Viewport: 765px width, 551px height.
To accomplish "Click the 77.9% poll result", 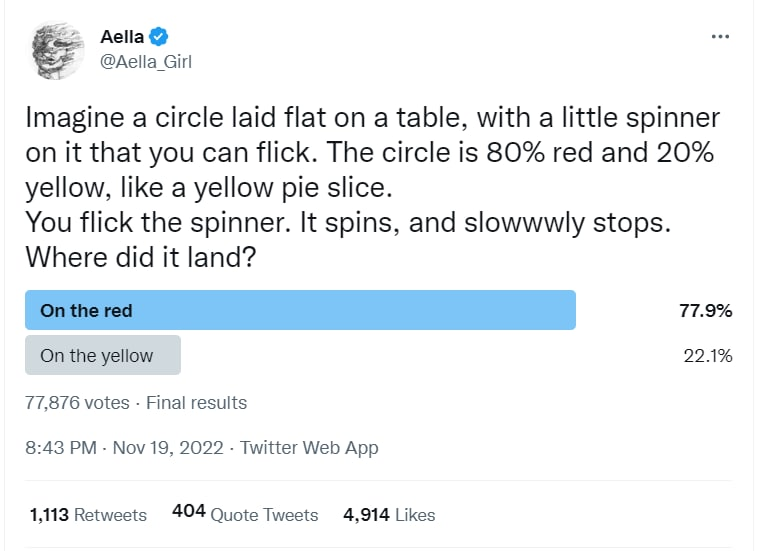I will [x=706, y=310].
